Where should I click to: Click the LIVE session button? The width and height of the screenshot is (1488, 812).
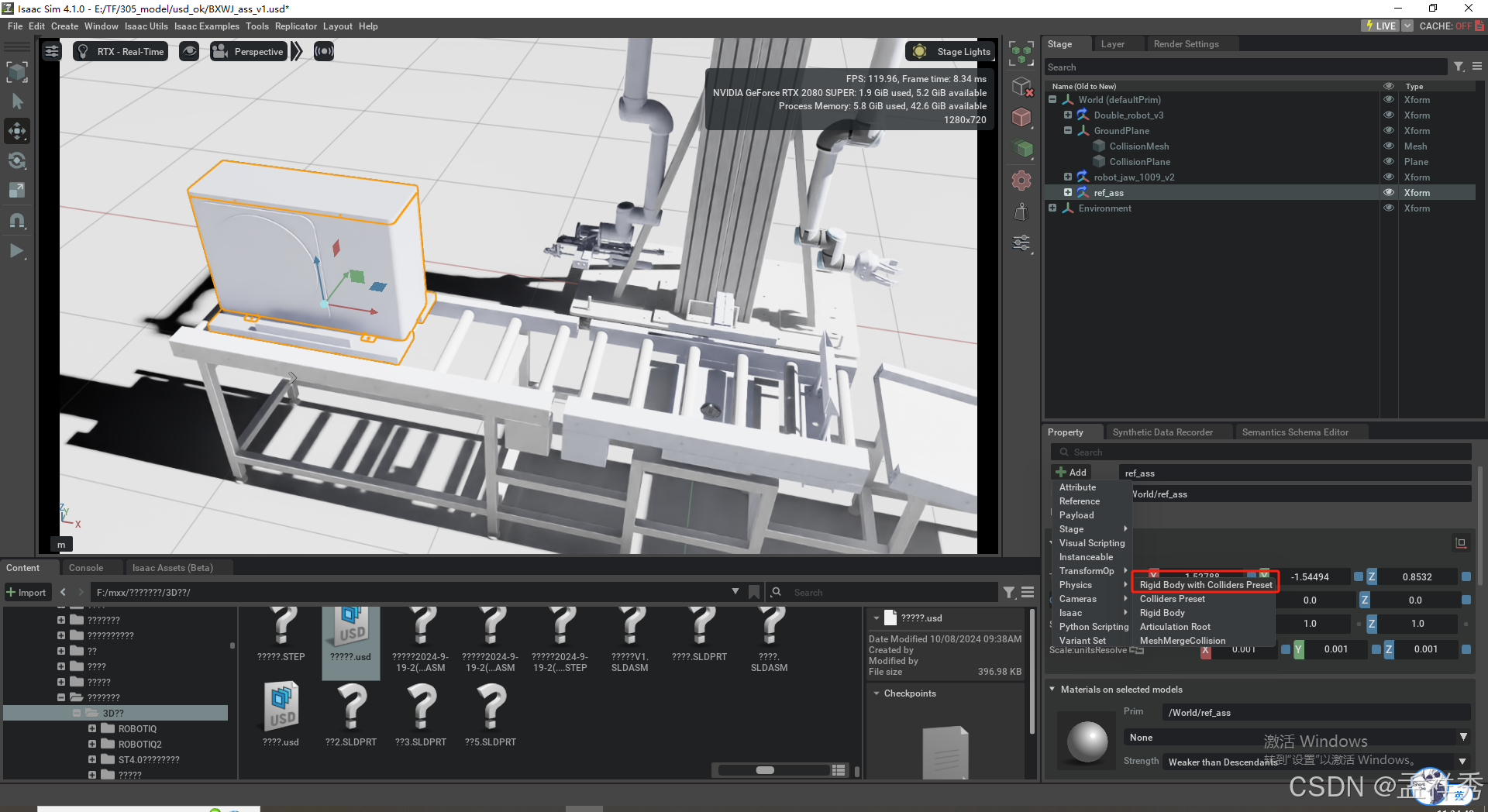click(1380, 26)
